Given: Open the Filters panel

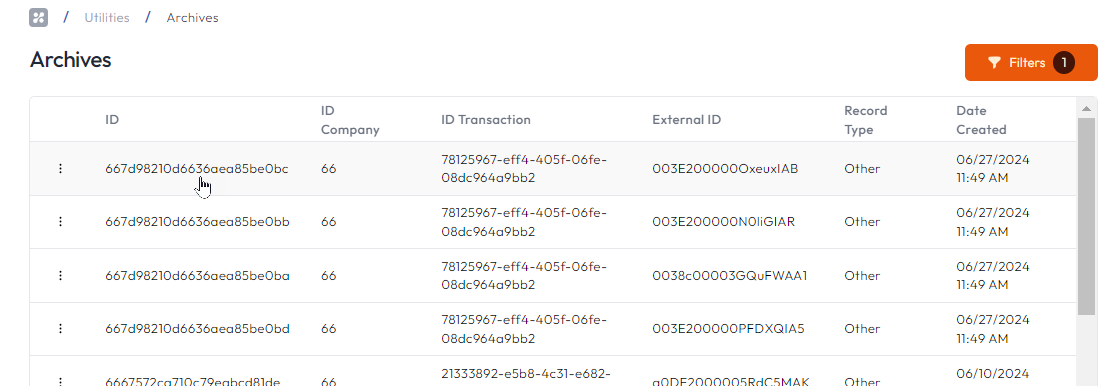Looking at the screenshot, I should 1031,63.
